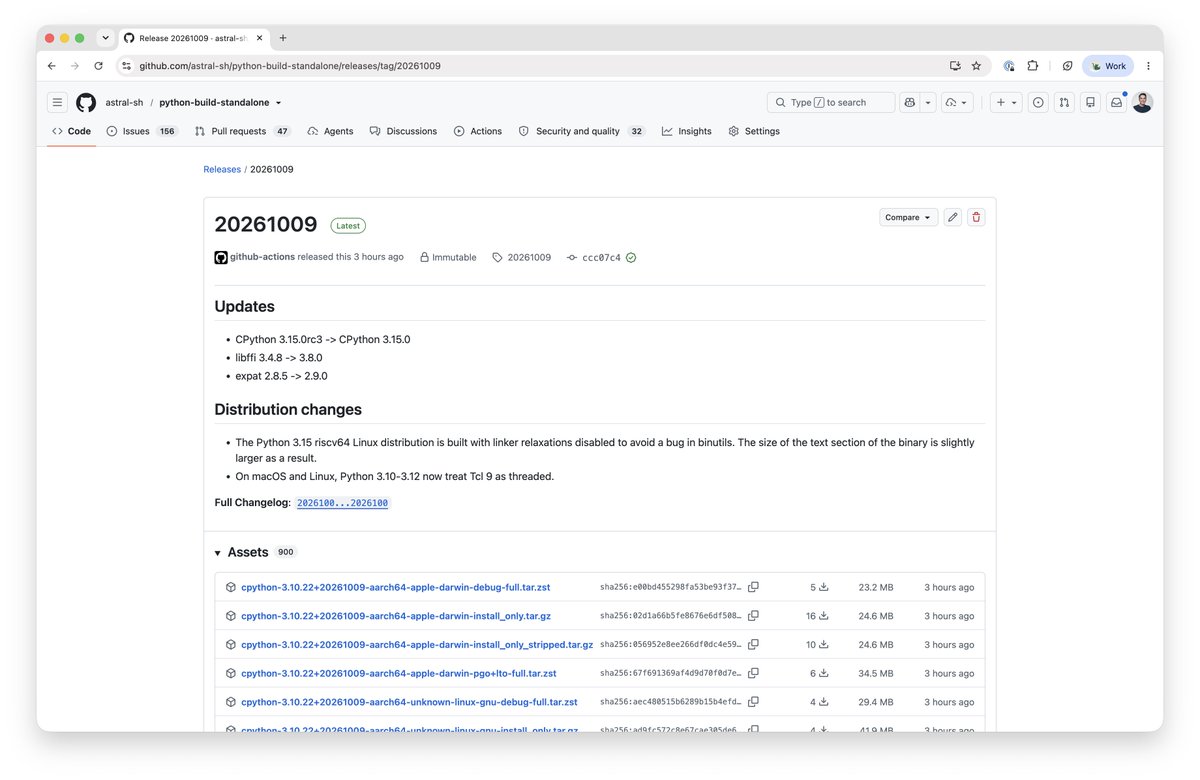The image size is (1200, 780).
Task: Open the pull requests icon in the header
Action: coord(1064,102)
